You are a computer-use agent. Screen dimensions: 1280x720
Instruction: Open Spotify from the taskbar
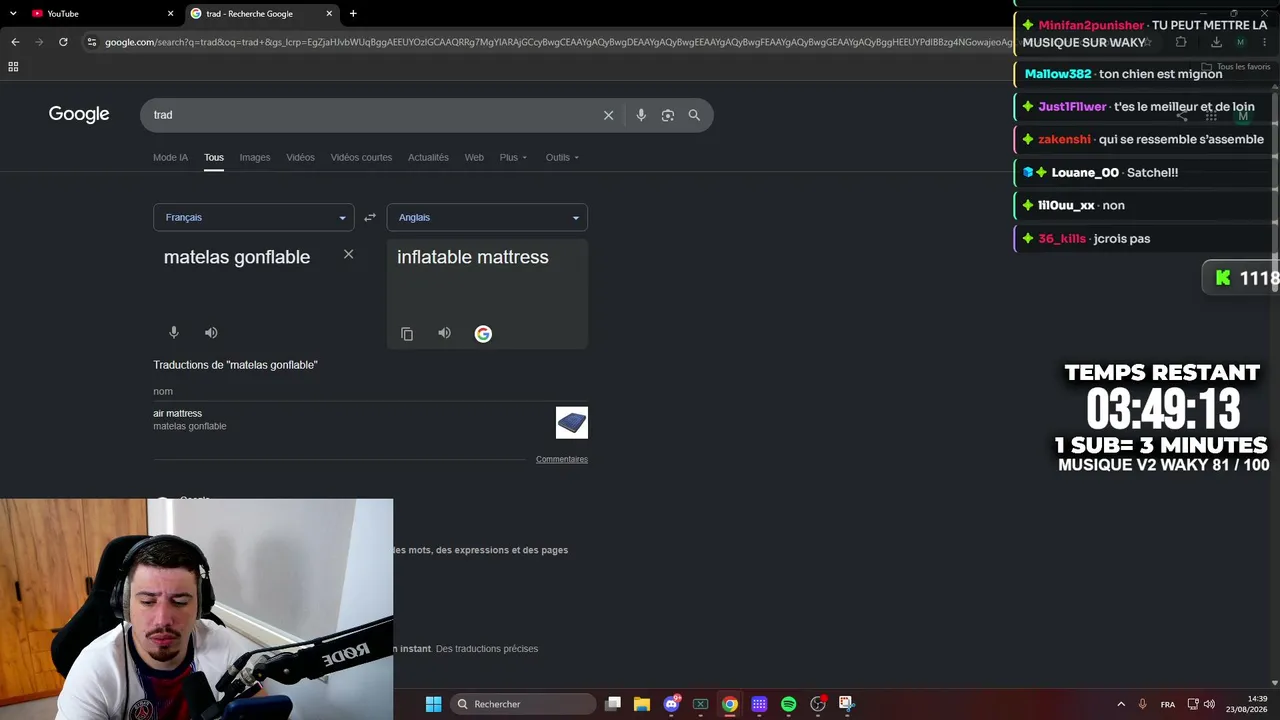tap(789, 704)
